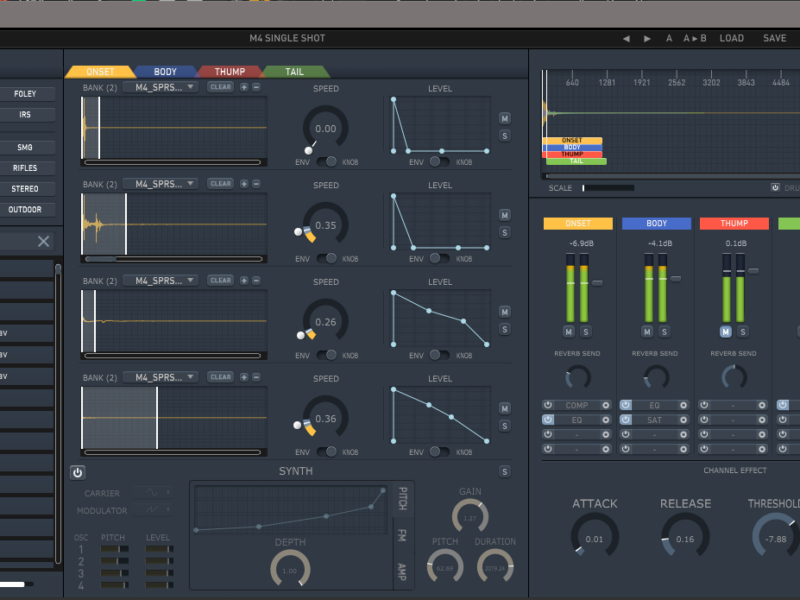Viewport: 800px width, 600px height.
Task: Solo the ONSET mixer channel
Action: coord(586,331)
